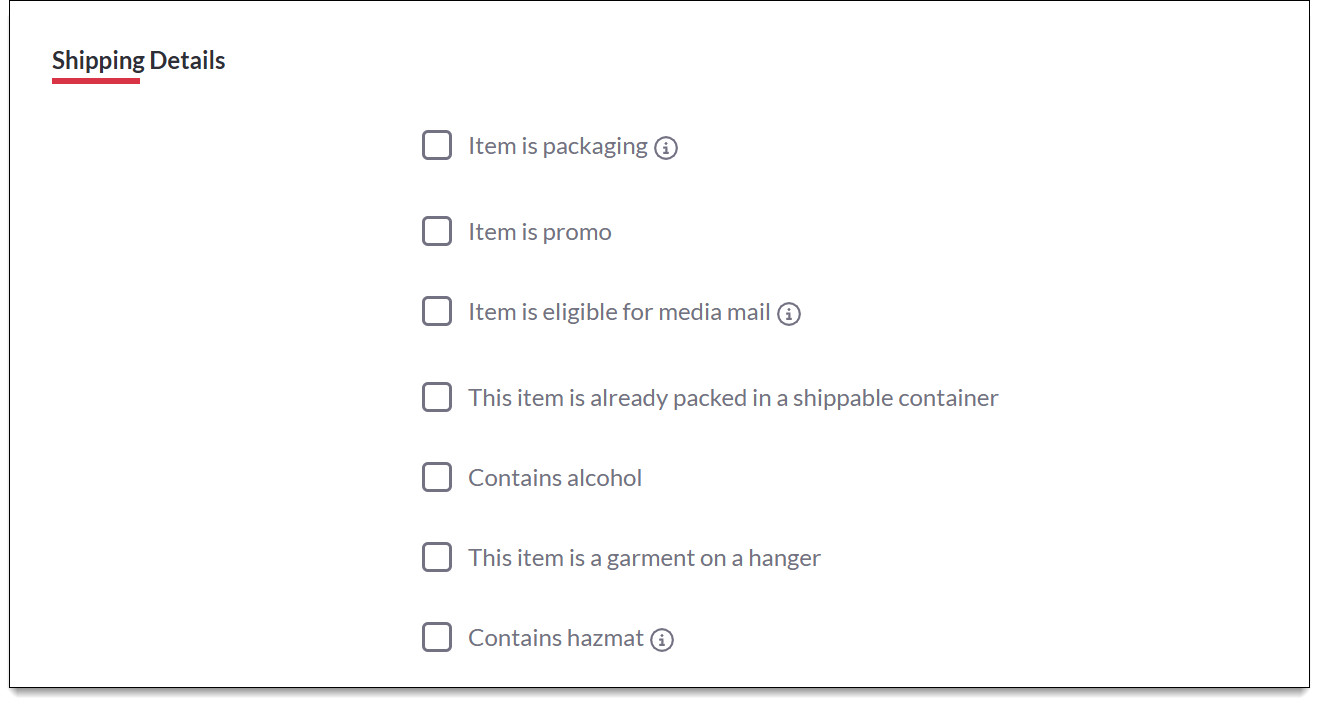1319x706 pixels.
Task: Click the garment on a hanger label
Action: 644,557
